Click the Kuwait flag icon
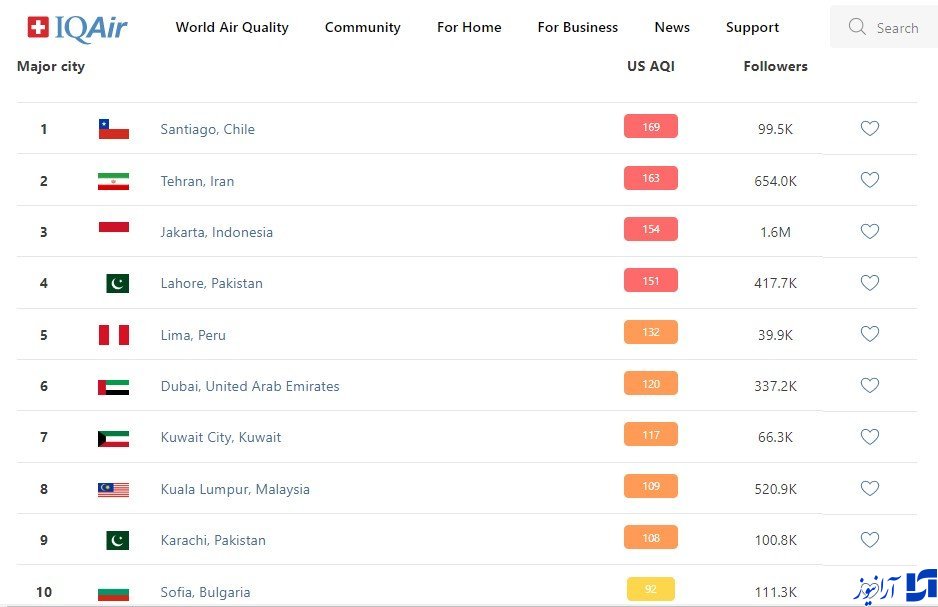Screen dimensions: 938x607 point(113,438)
